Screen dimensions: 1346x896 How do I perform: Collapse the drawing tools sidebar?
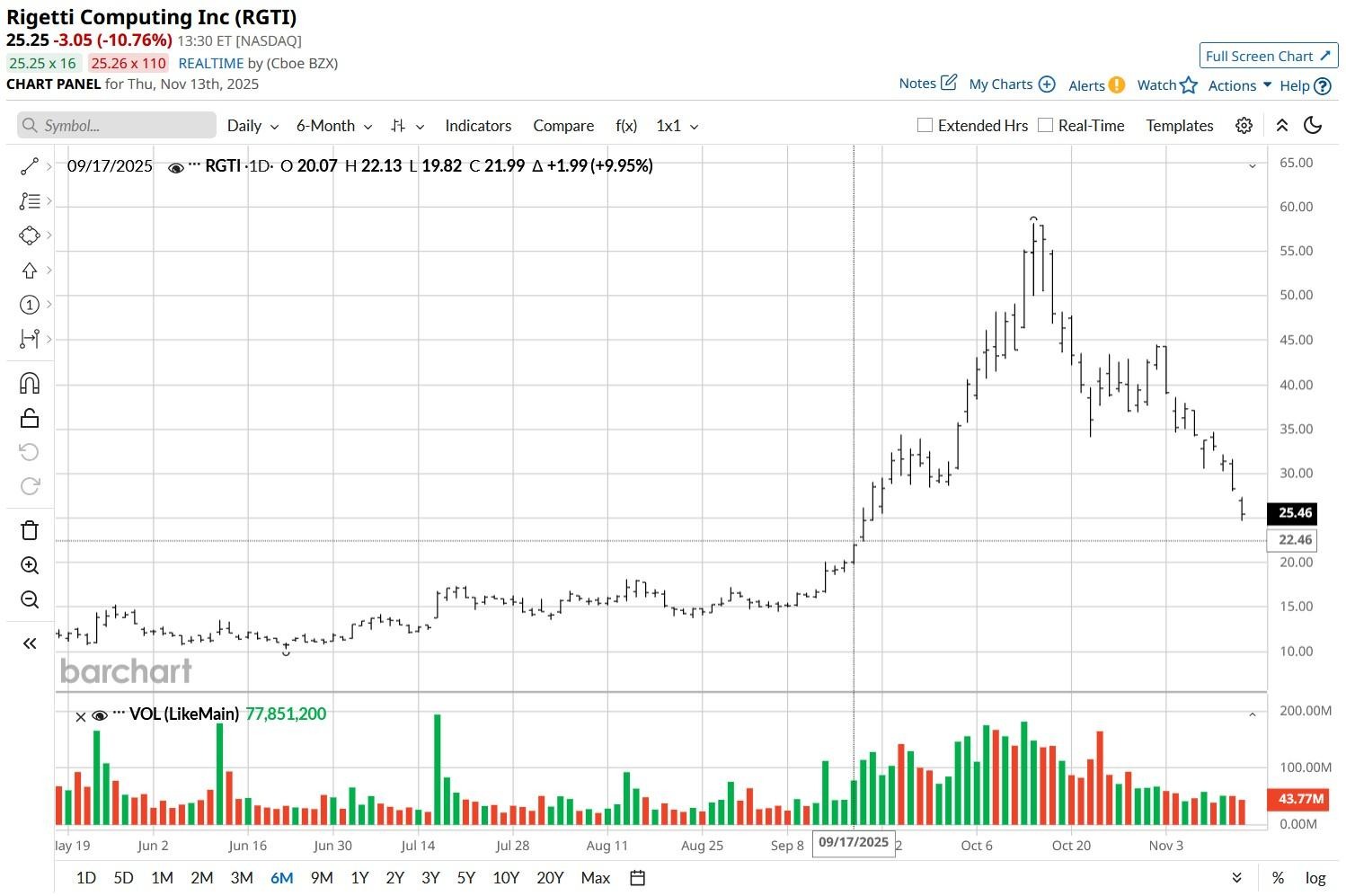tap(29, 643)
